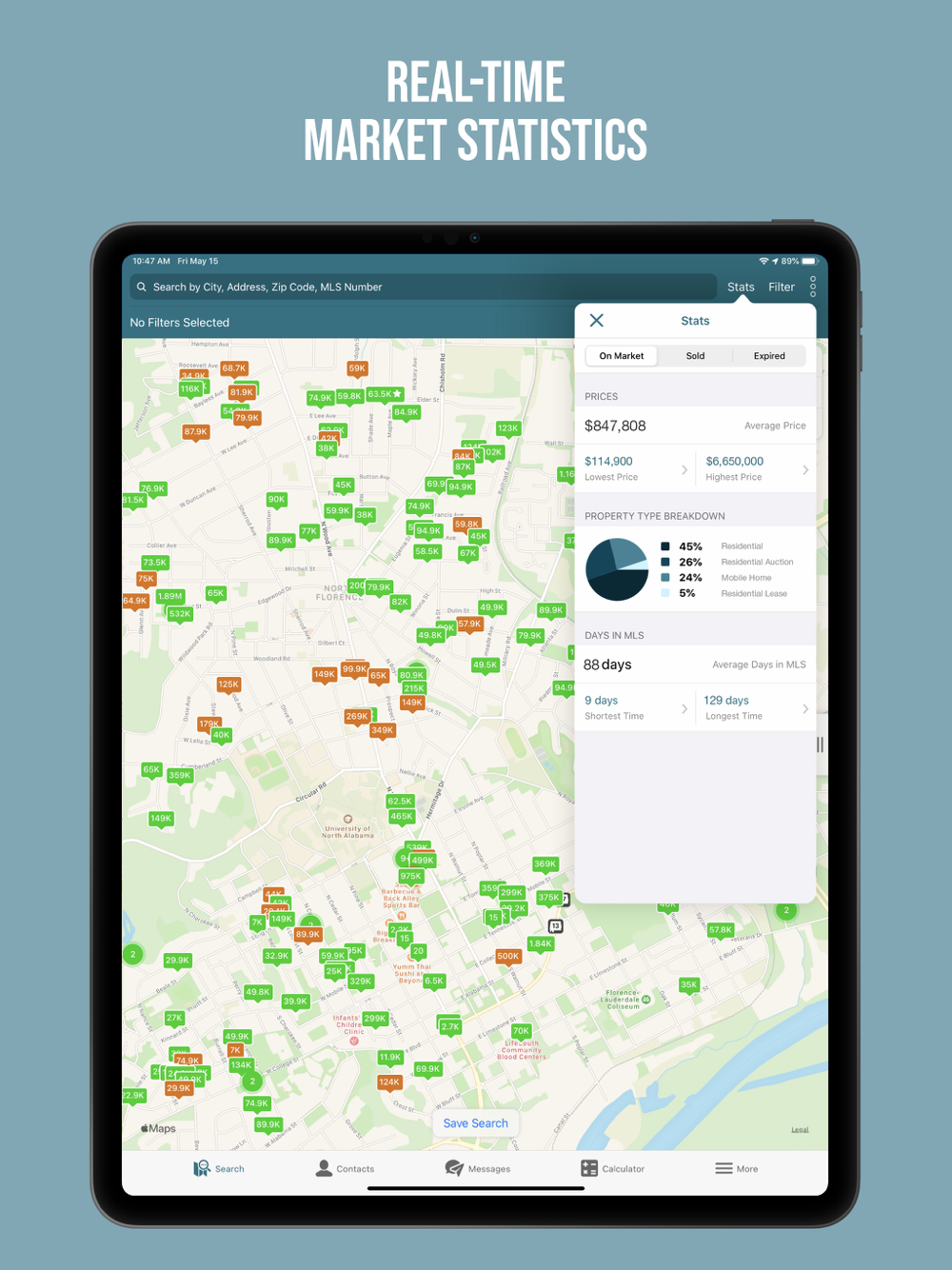Click Save Search button
This screenshot has height=1270, width=952.
(476, 1123)
